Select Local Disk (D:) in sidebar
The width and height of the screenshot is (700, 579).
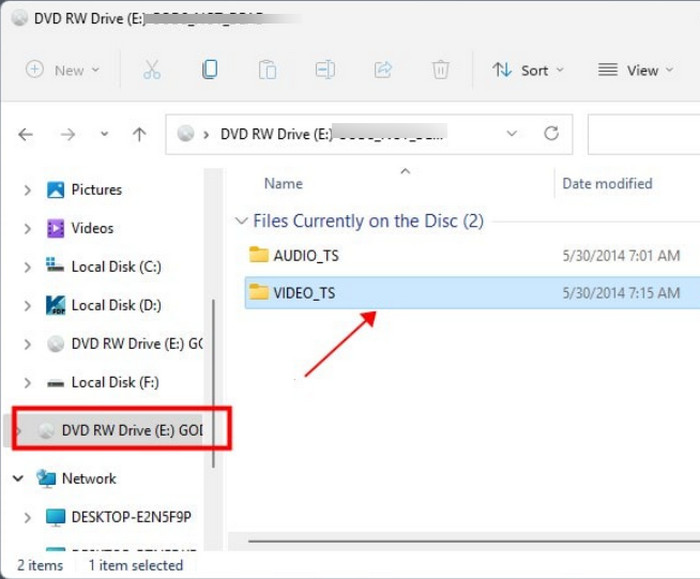(x=117, y=305)
